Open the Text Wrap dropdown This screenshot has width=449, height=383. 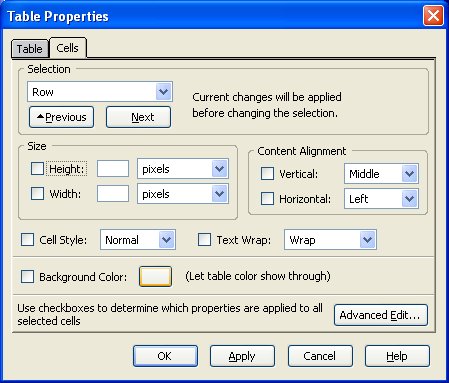[x=330, y=239]
